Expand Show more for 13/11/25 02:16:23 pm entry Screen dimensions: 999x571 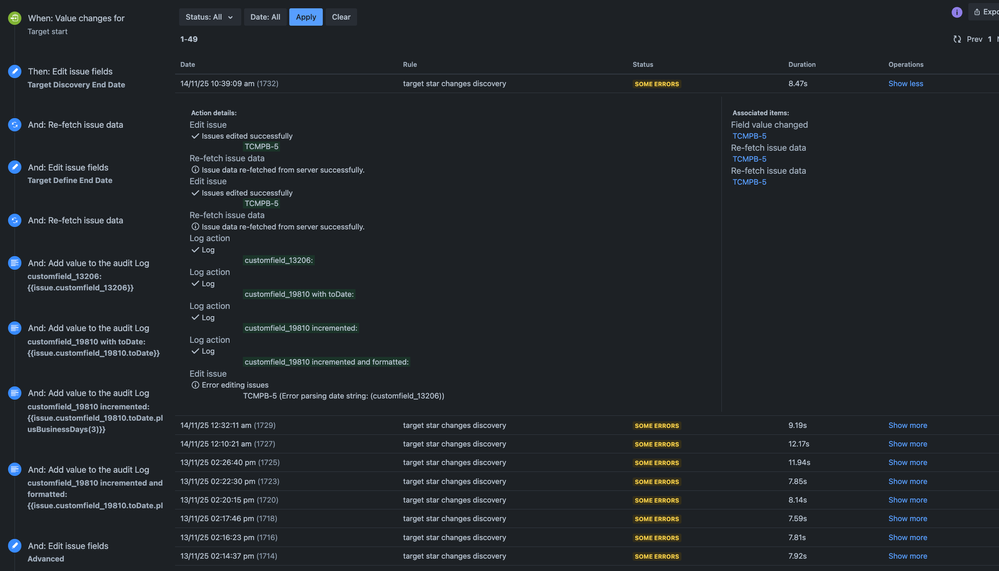pyautogui.click(x=907, y=537)
